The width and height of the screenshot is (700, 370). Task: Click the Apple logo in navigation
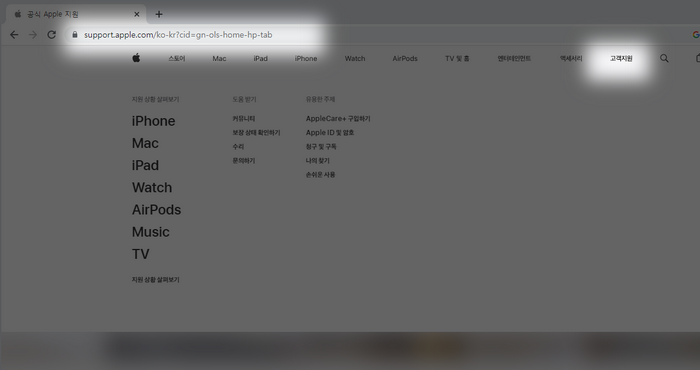click(137, 58)
